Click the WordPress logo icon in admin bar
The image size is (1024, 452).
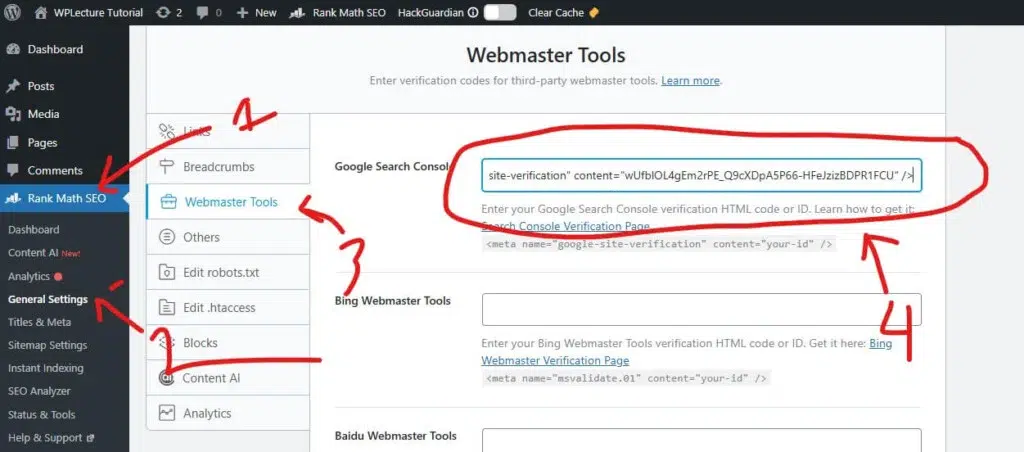coord(13,13)
